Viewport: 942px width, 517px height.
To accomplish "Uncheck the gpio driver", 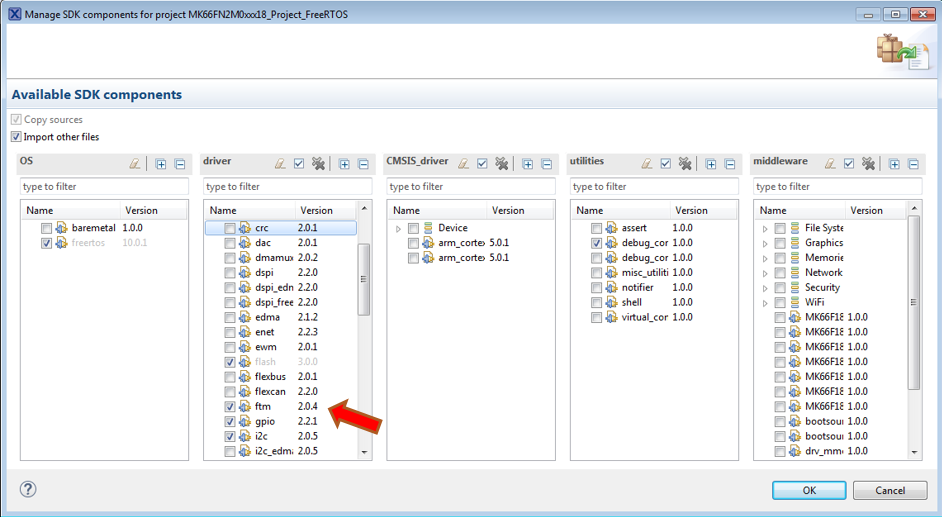I will point(229,422).
